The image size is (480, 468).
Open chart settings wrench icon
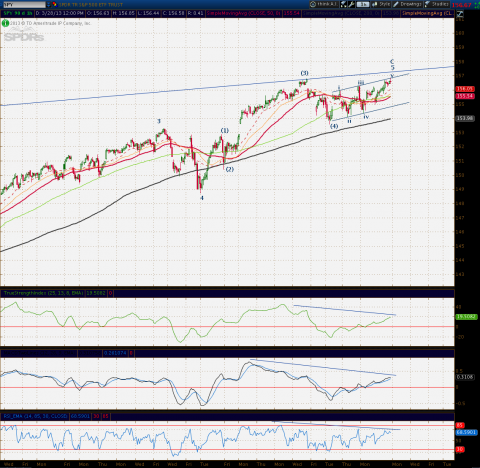(x=352, y=5)
